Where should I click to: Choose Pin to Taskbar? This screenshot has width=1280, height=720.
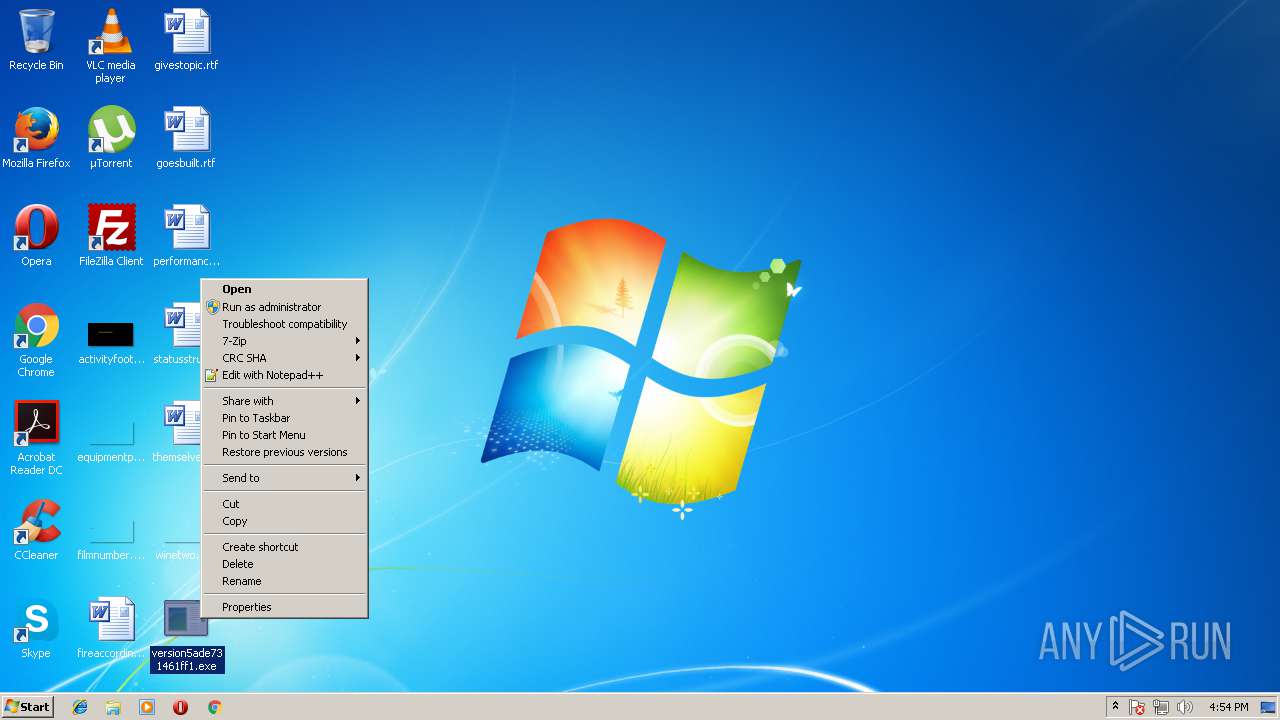coord(284,418)
